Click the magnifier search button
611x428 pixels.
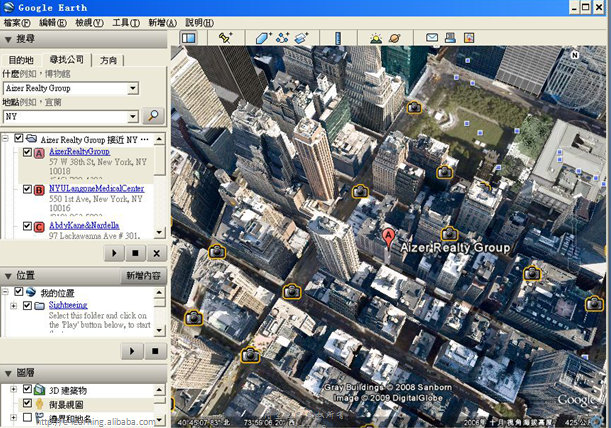point(153,116)
